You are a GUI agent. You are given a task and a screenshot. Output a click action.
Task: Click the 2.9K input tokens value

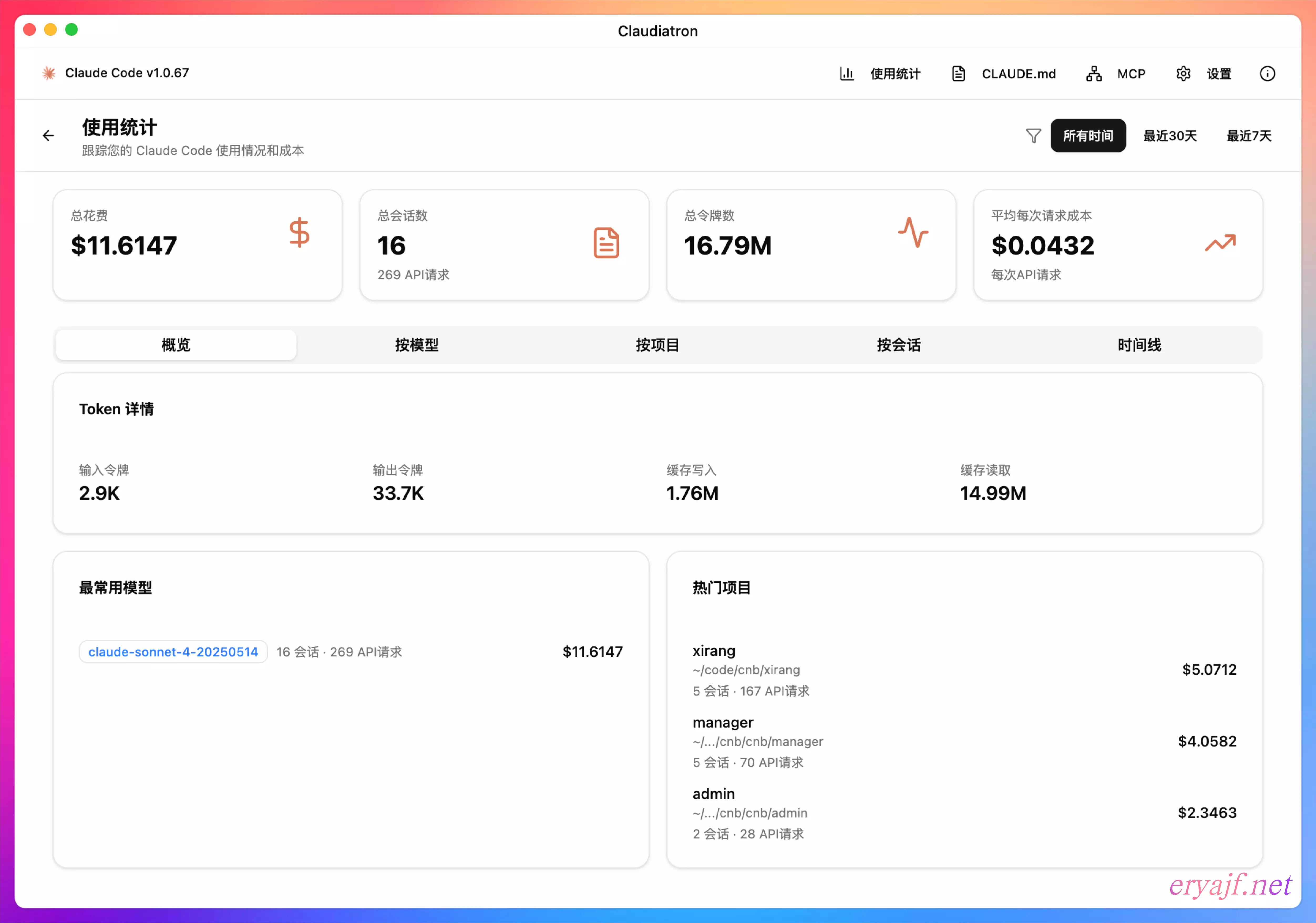[x=99, y=494]
